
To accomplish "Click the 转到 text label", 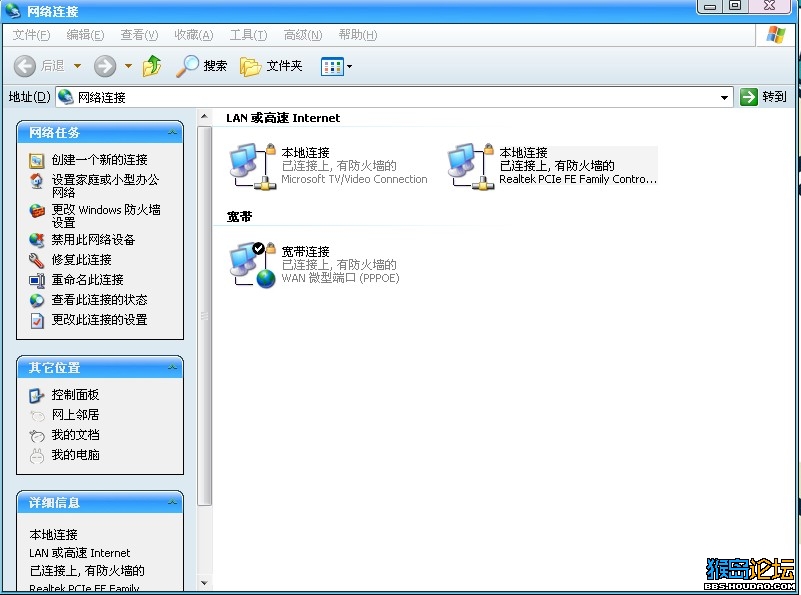I will pos(774,97).
